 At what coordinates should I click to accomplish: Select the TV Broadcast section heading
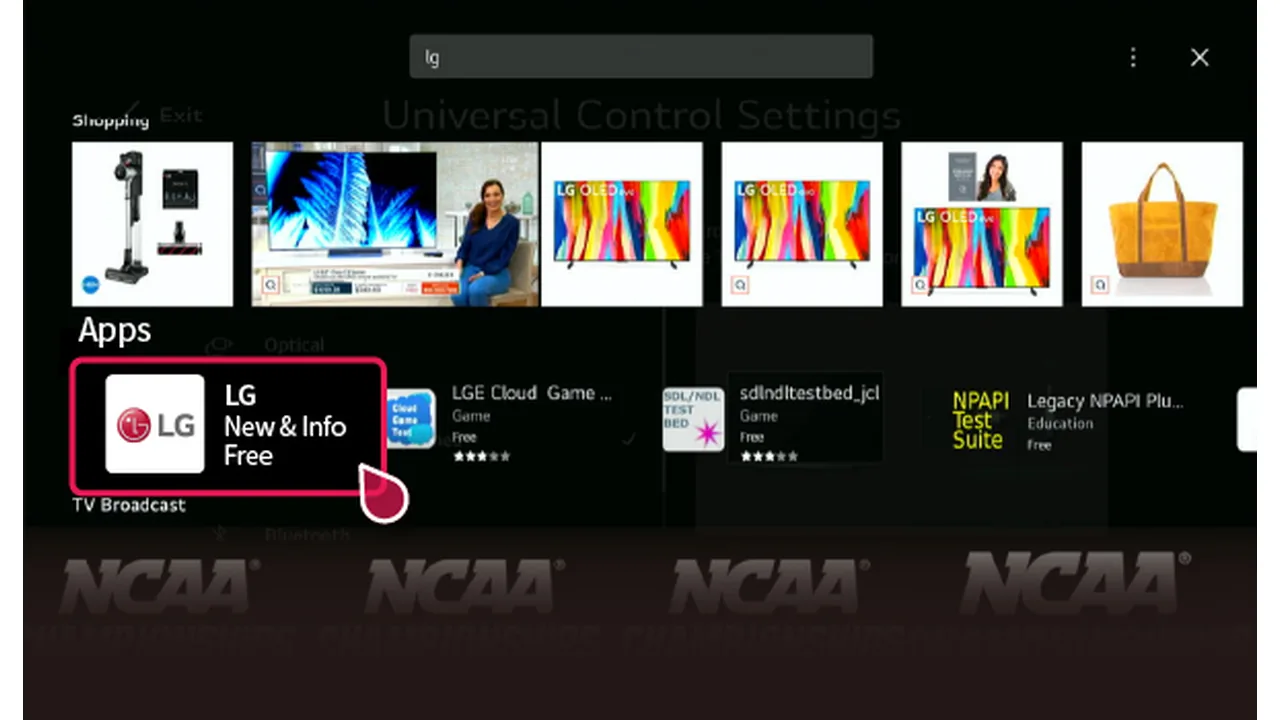129,505
